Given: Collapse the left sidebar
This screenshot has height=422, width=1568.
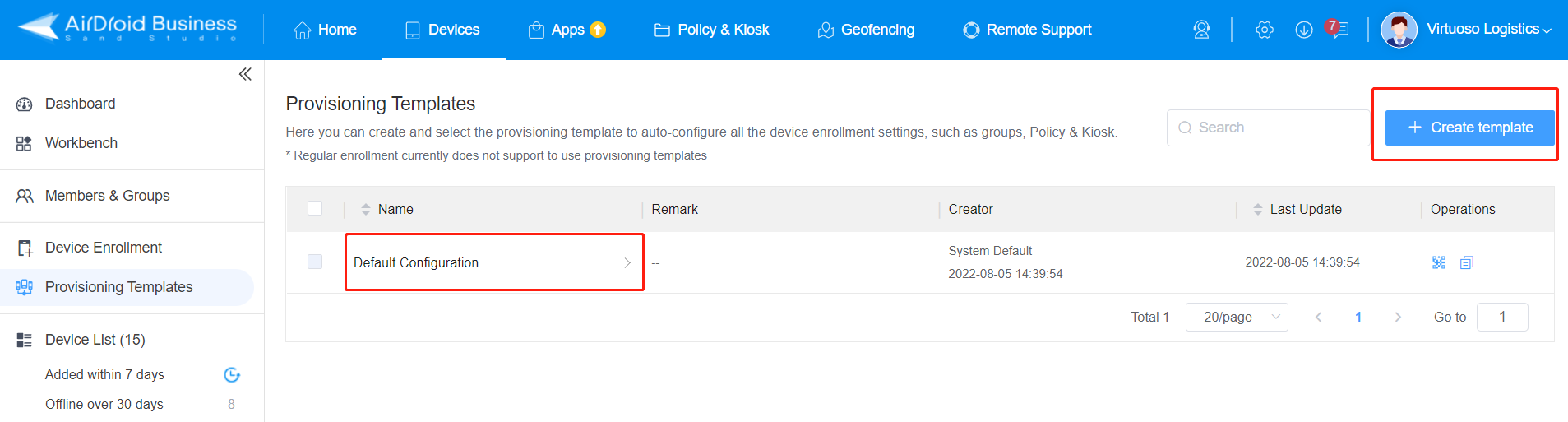Looking at the screenshot, I should tap(245, 74).
